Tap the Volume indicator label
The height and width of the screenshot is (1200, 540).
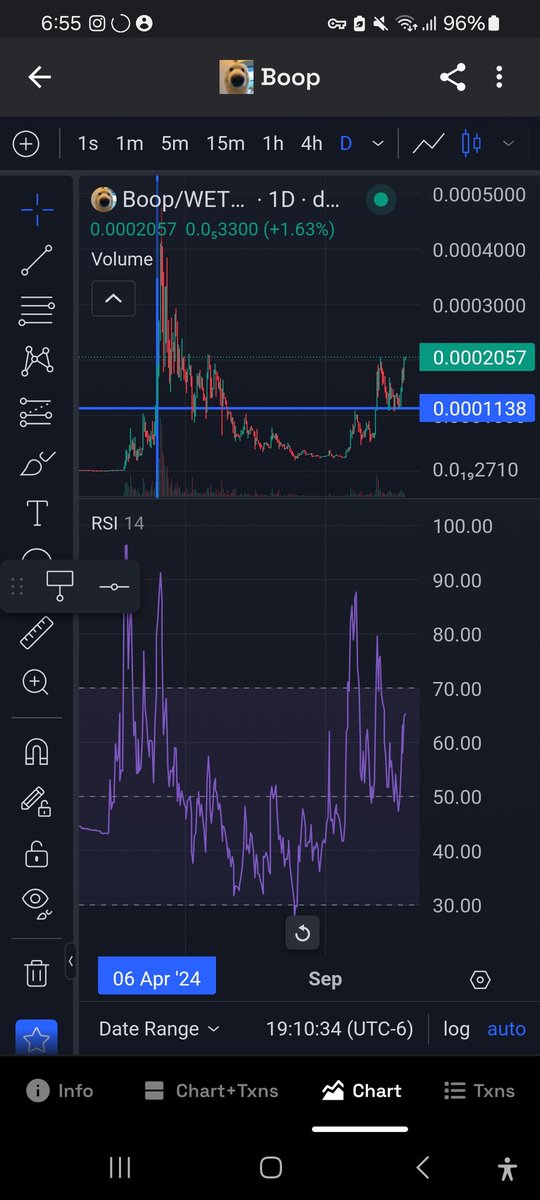122,259
